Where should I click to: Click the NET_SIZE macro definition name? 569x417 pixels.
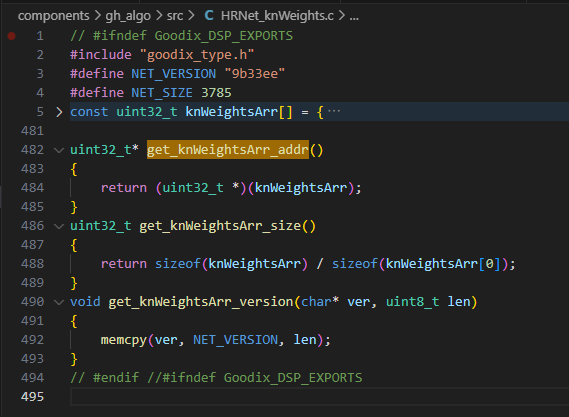pos(162,93)
